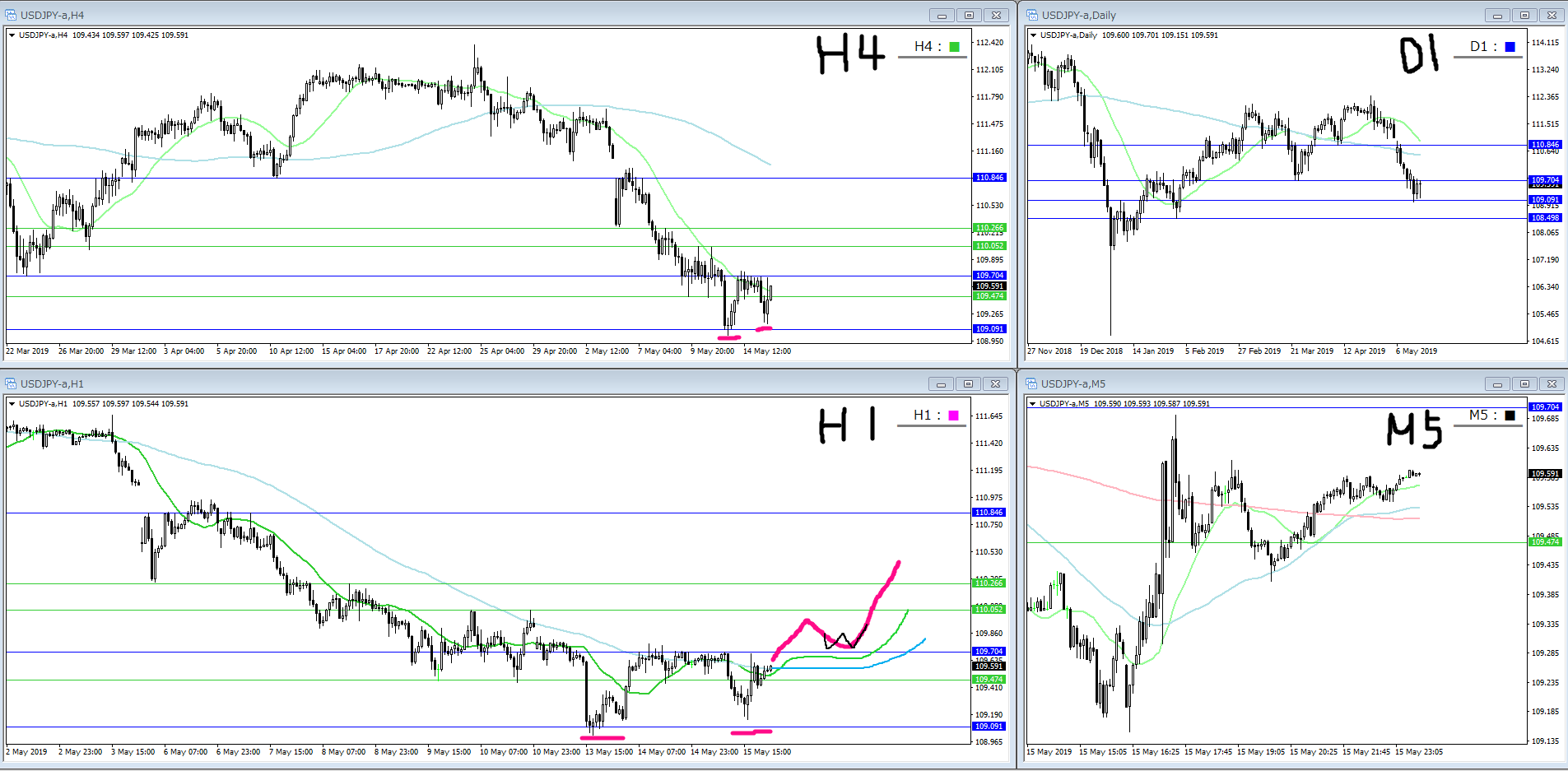Screen dimensions: 1568x771
Task: Click the '27 Nov 2018' date on Daily time axis
Action: 1049,351
